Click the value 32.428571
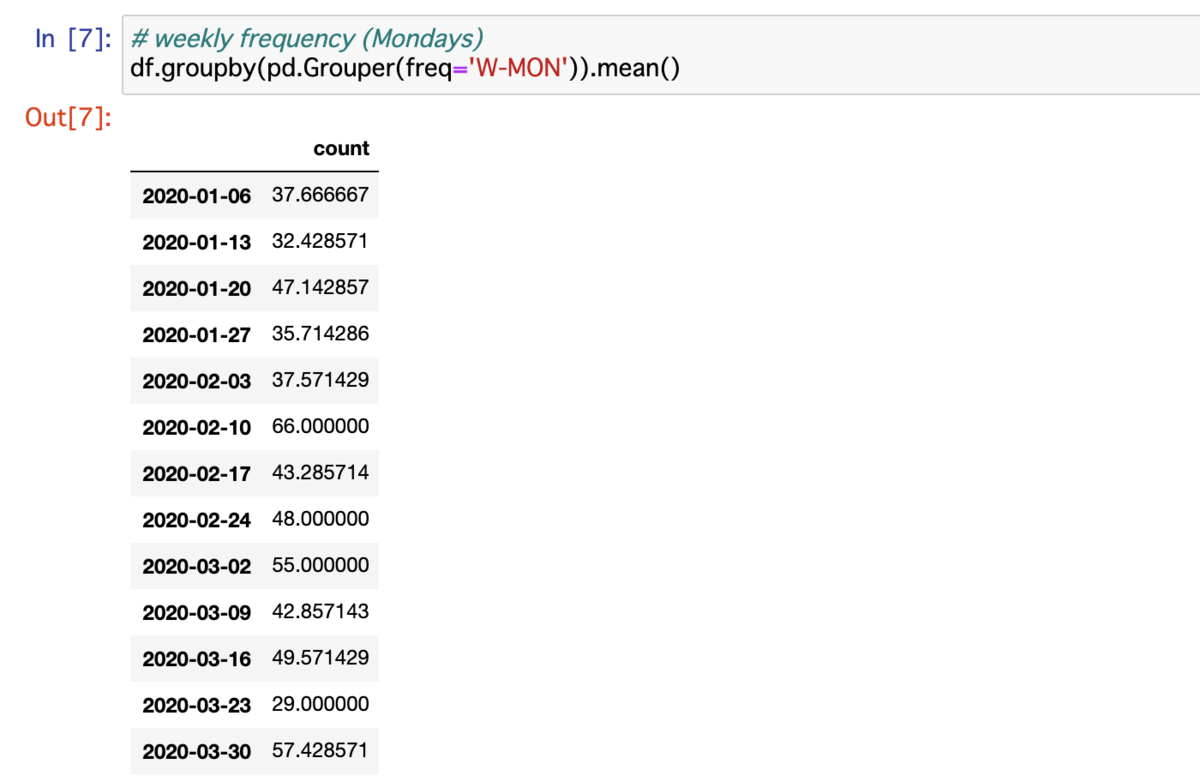The width and height of the screenshot is (1200, 782). [320, 241]
